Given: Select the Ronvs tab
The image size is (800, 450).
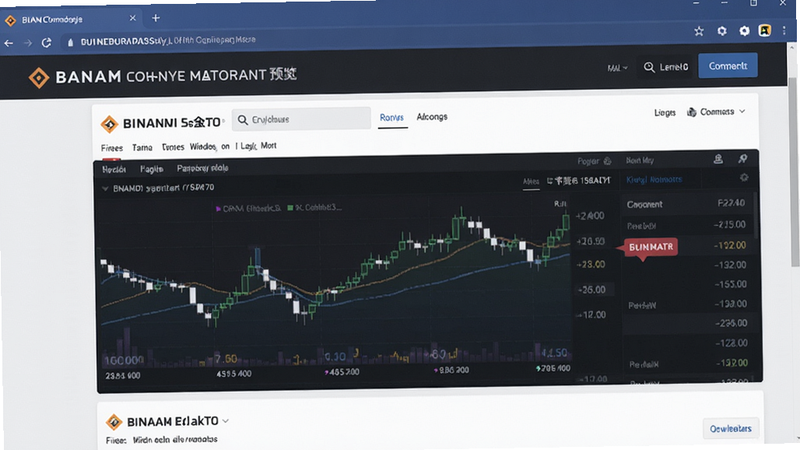Looking at the screenshot, I should pyautogui.click(x=392, y=118).
